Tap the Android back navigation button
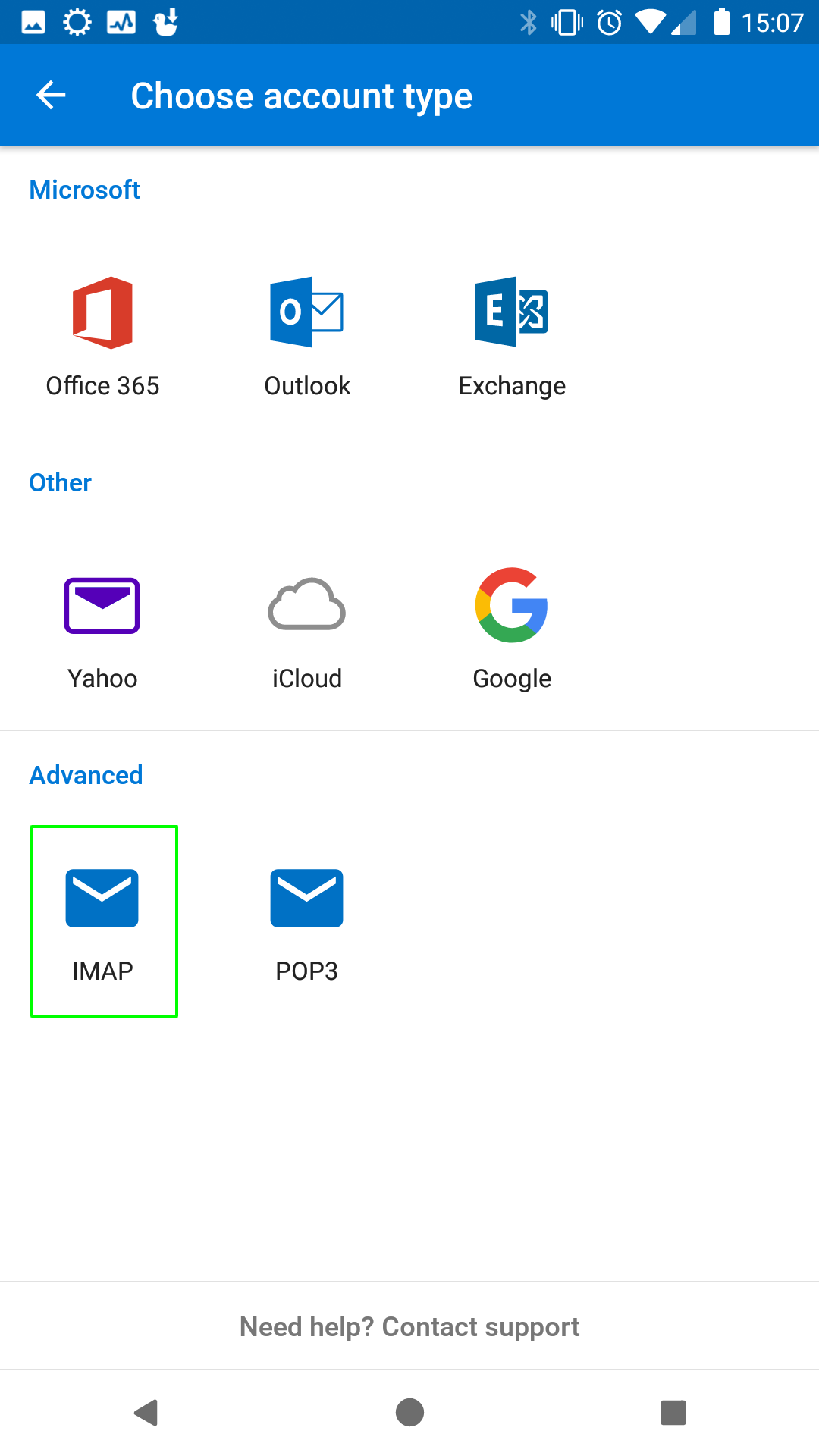This screenshot has height=1456, width=819. tap(146, 1413)
